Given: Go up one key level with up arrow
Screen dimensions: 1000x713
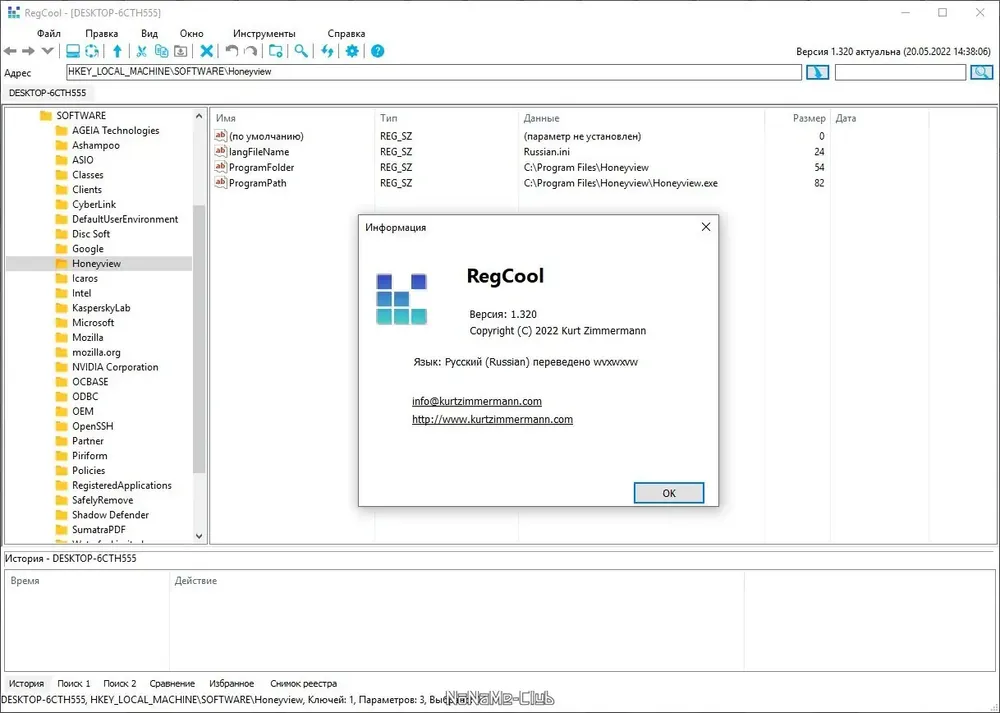Looking at the screenshot, I should point(117,51).
